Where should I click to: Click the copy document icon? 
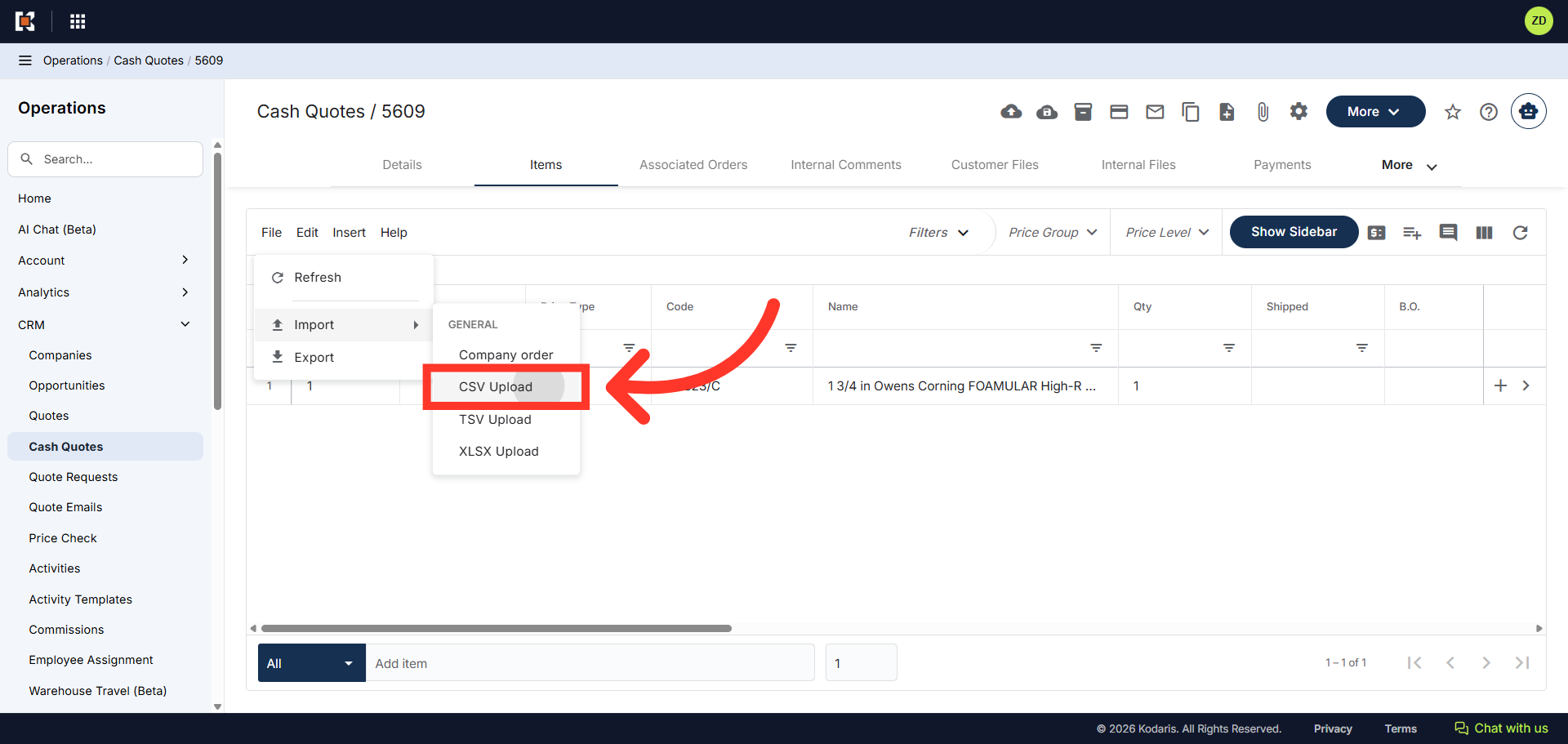coord(1191,112)
